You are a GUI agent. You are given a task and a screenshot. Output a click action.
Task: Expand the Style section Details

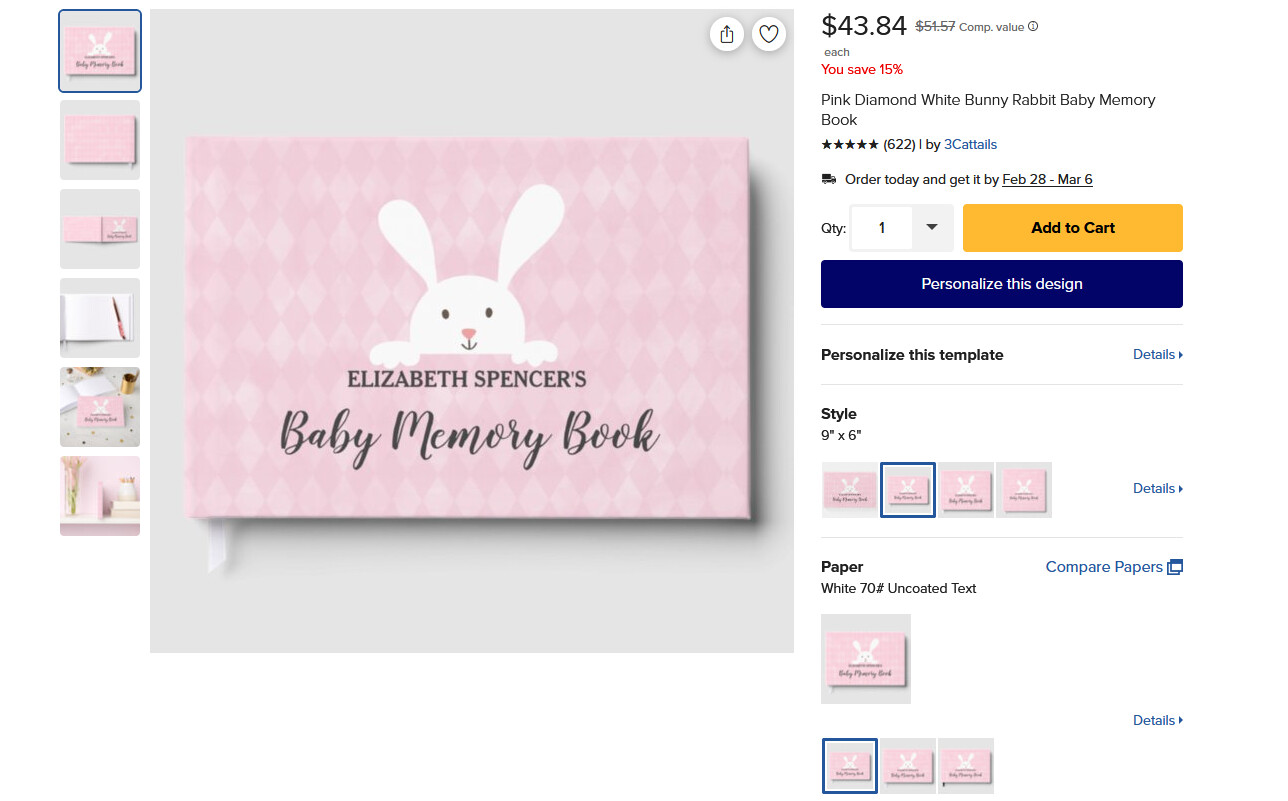pos(1158,489)
